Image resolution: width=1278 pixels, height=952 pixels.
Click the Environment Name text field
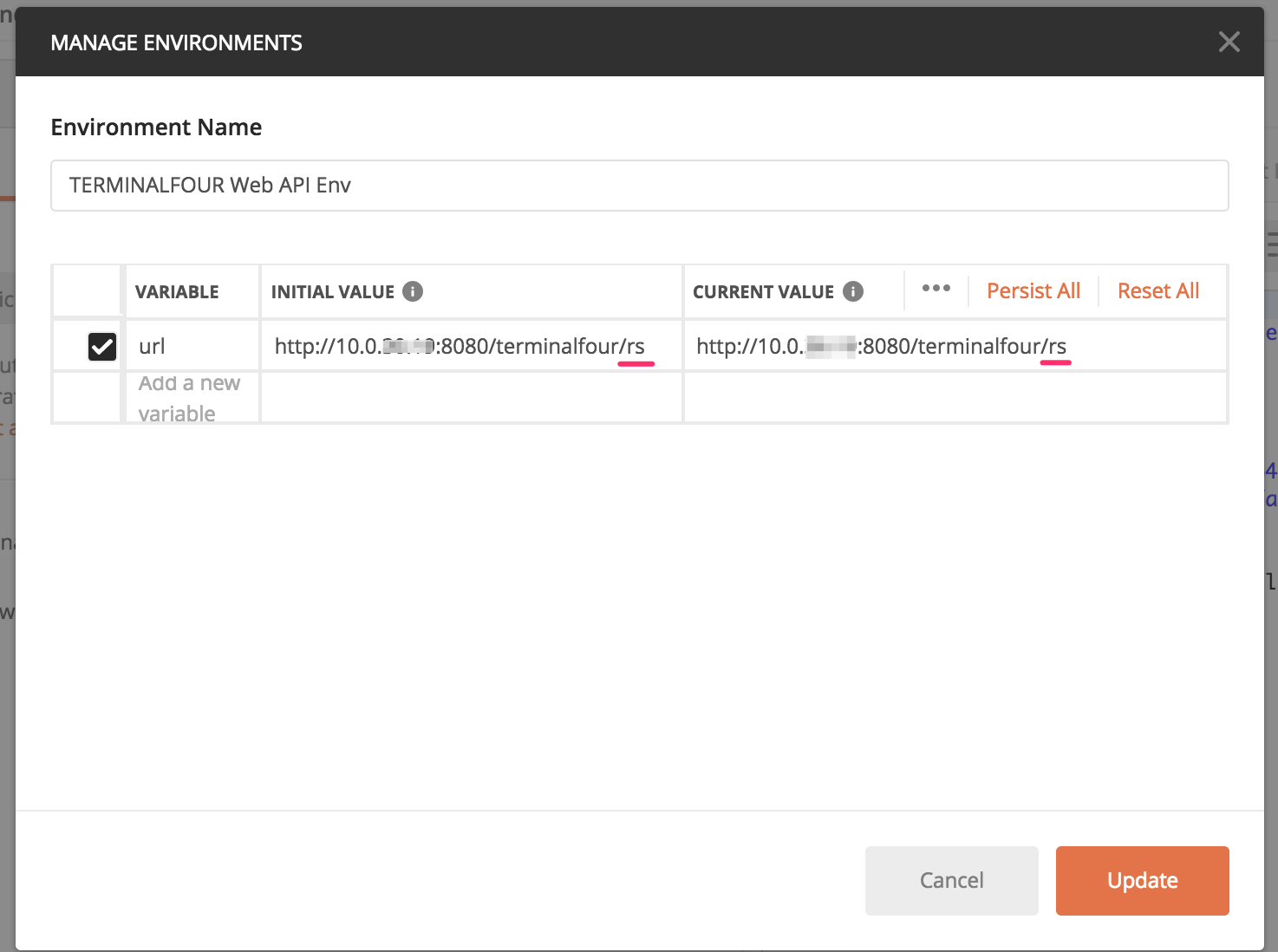[x=639, y=186]
